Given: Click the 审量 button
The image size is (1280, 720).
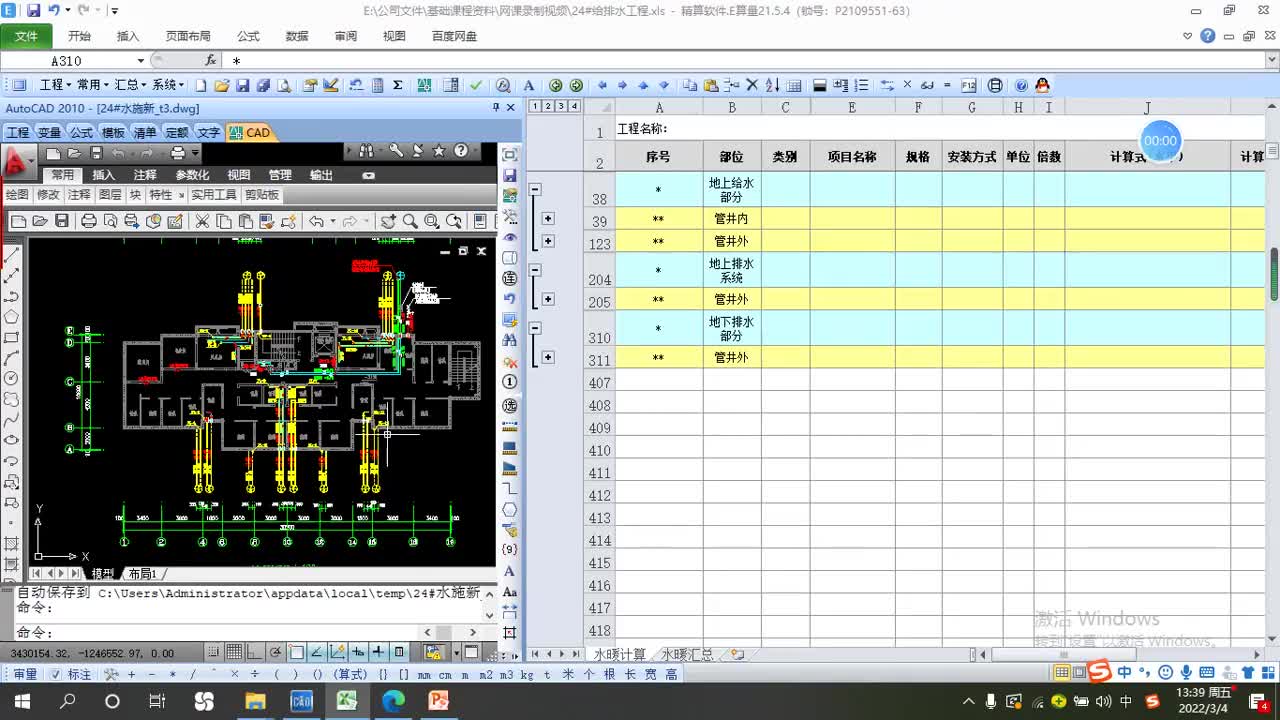Looking at the screenshot, I should (25, 674).
